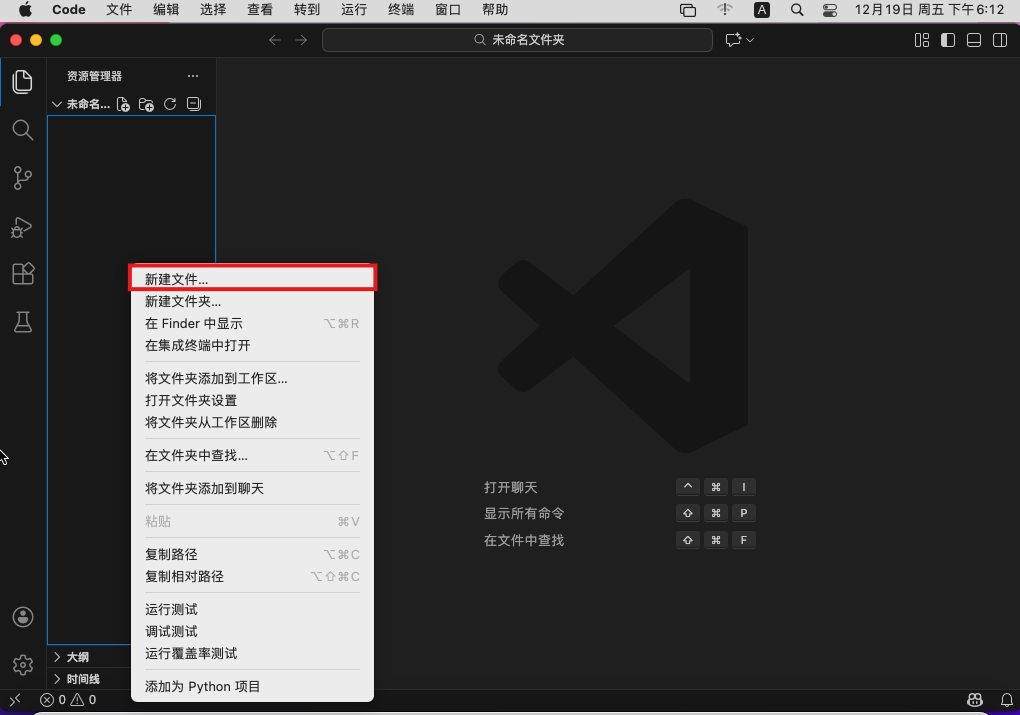Viewport: 1020px width, 715px height.
Task: Toggle the secondary sidebar visibility
Action: [x=999, y=40]
